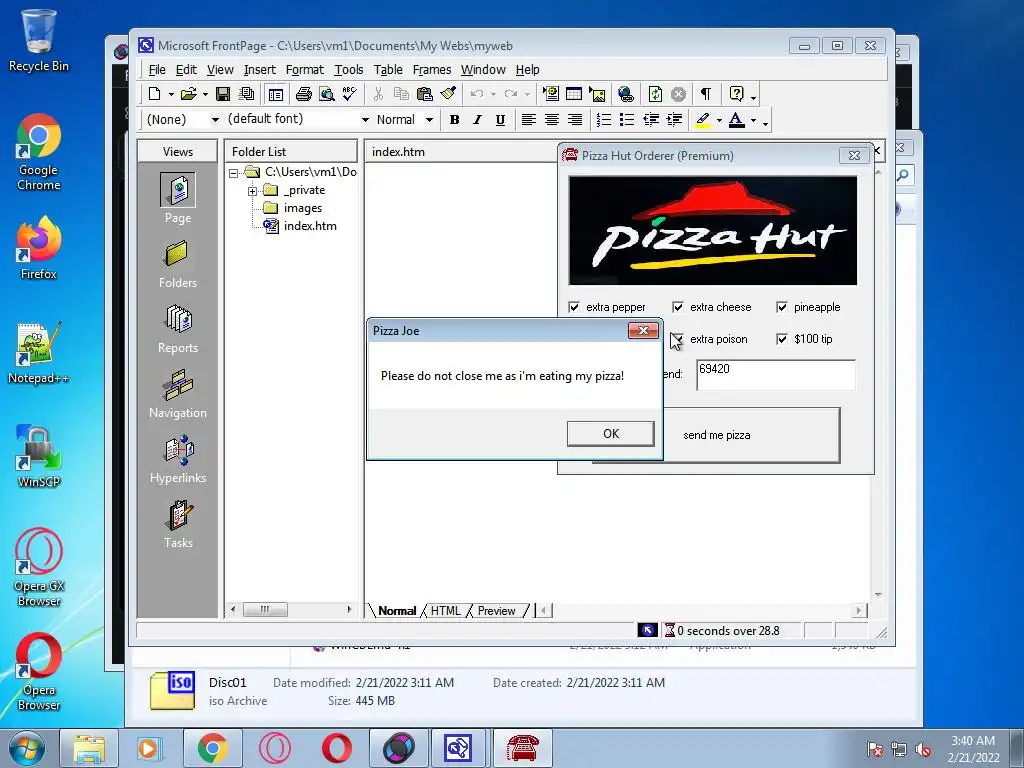The width and height of the screenshot is (1024, 768).
Task: Toggle the Folder List toolbar icon
Action: pos(276,95)
